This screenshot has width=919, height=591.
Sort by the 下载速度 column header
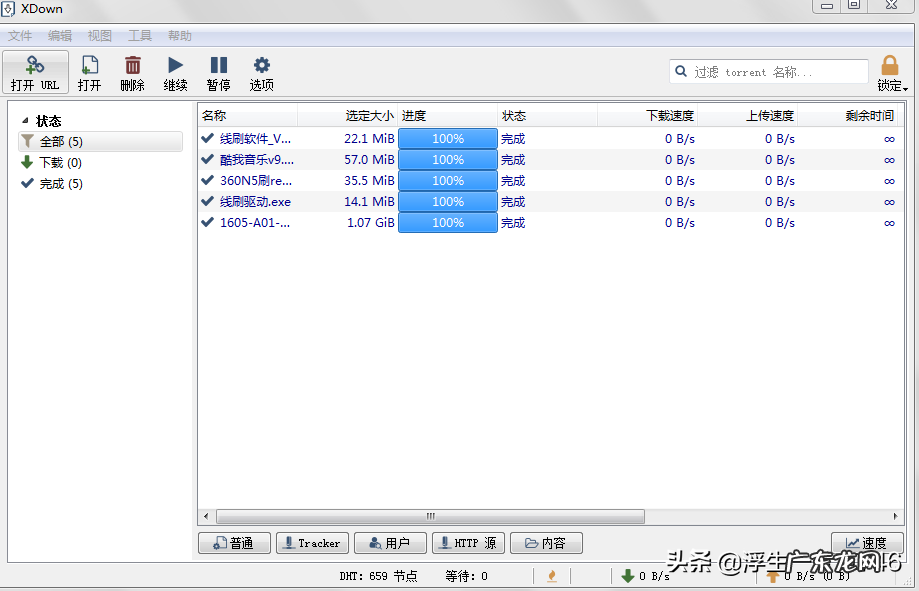point(648,116)
